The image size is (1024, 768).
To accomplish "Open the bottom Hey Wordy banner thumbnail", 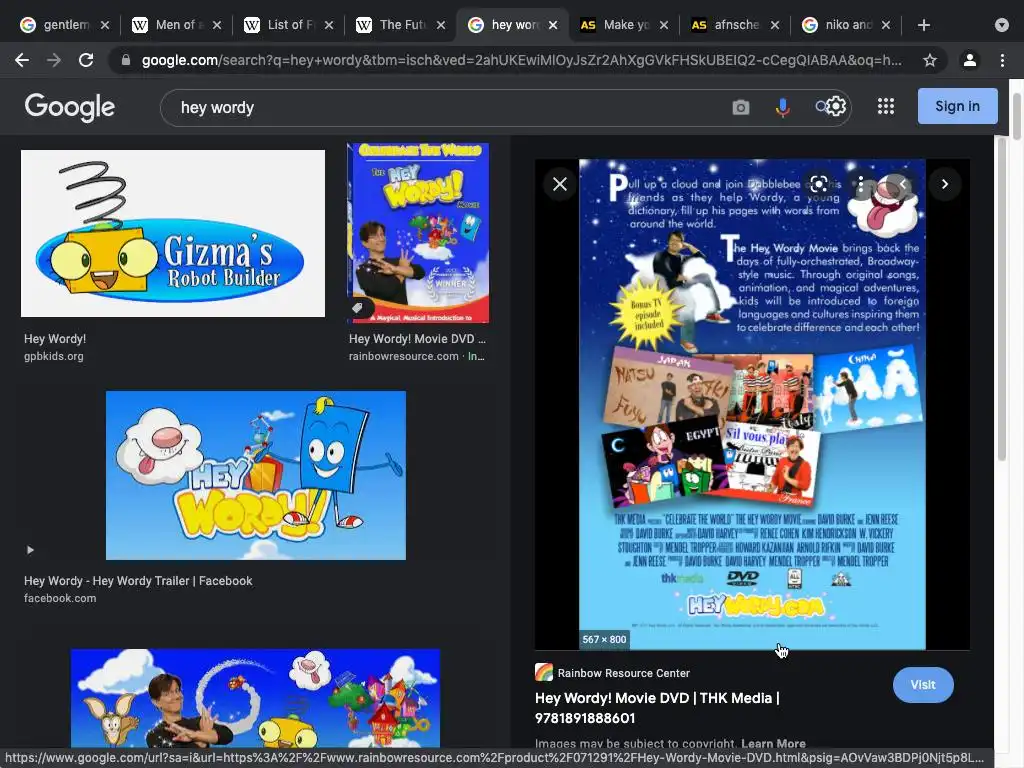I will click(255, 697).
